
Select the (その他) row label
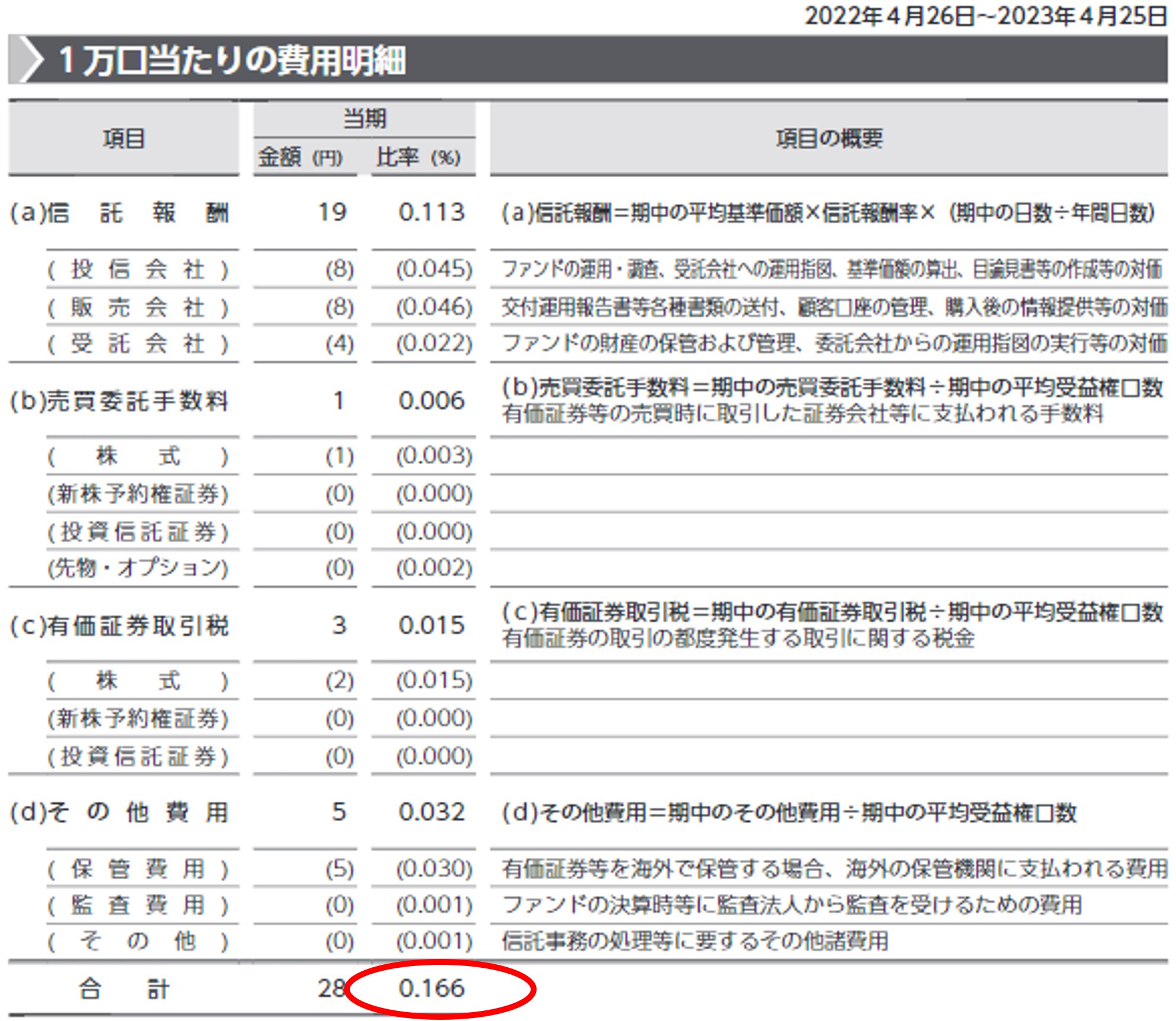(x=138, y=941)
